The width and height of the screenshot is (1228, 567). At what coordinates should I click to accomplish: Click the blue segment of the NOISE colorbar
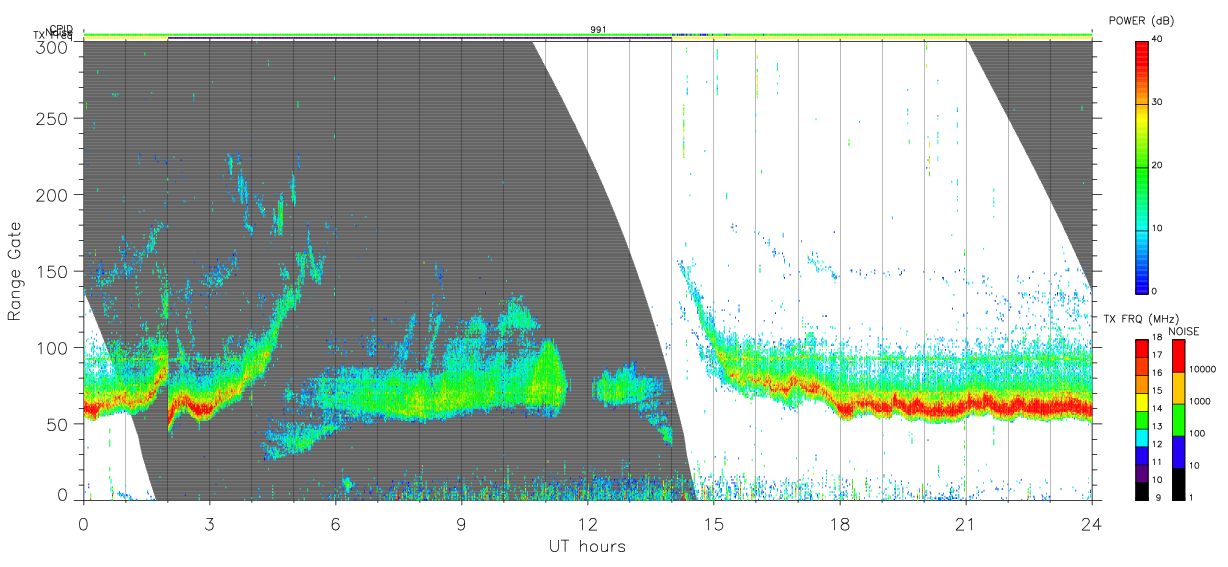point(1177,450)
